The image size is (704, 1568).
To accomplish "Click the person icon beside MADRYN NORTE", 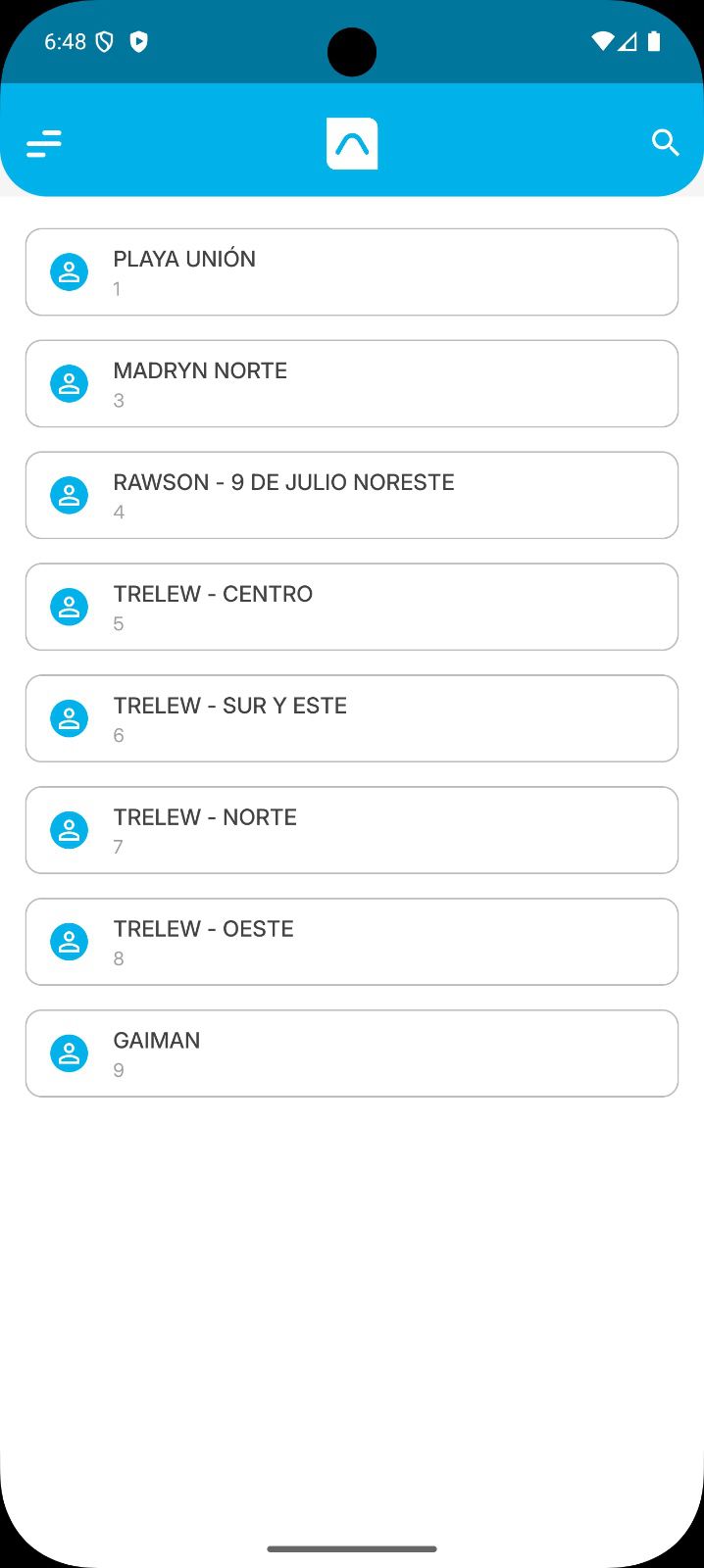I will (x=70, y=384).
